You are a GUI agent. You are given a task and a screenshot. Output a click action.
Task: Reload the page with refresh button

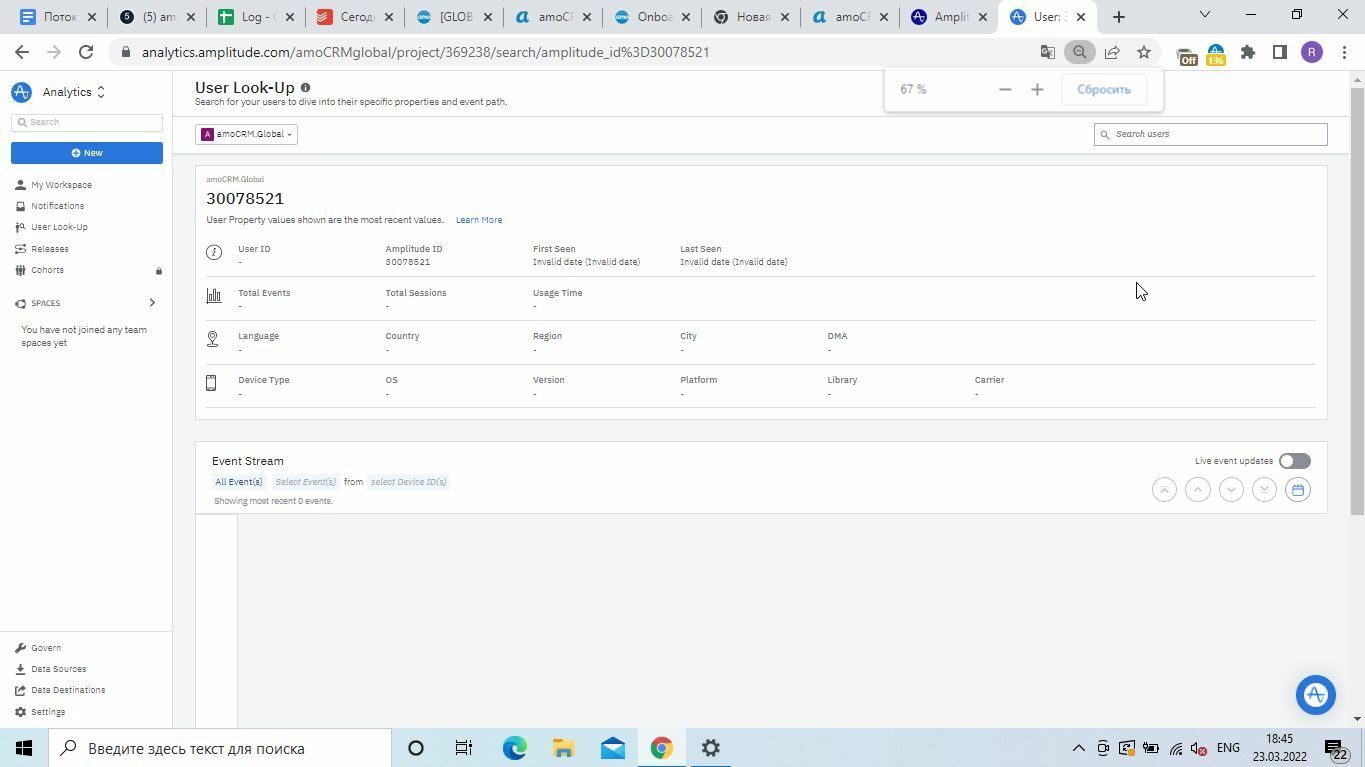tap(86, 52)
